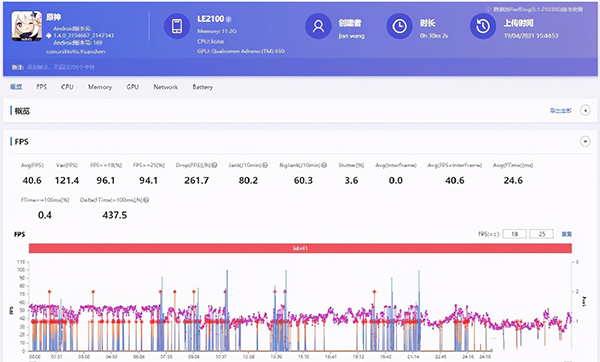Click the package name com.miHoYo.Yuanshen

[76, 51]
